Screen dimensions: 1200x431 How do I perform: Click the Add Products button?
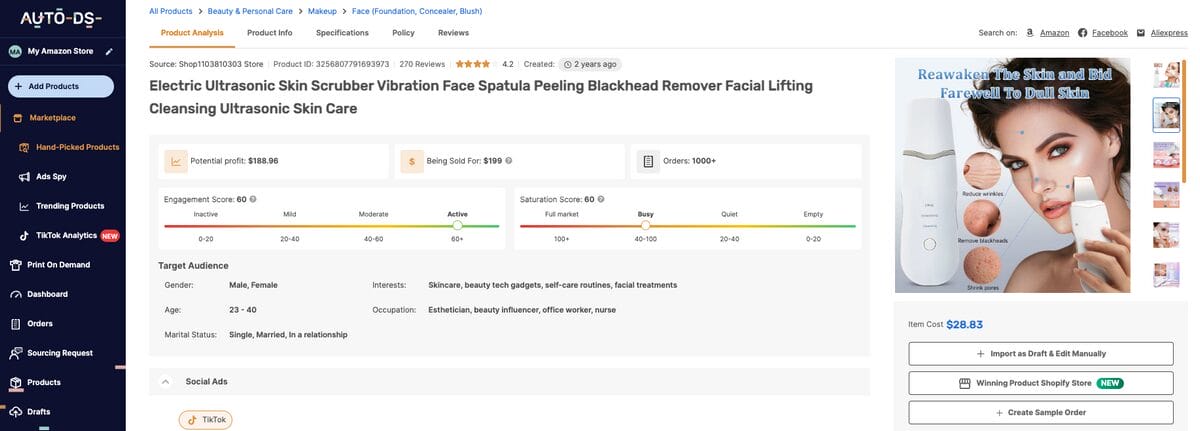coord(61,86)
